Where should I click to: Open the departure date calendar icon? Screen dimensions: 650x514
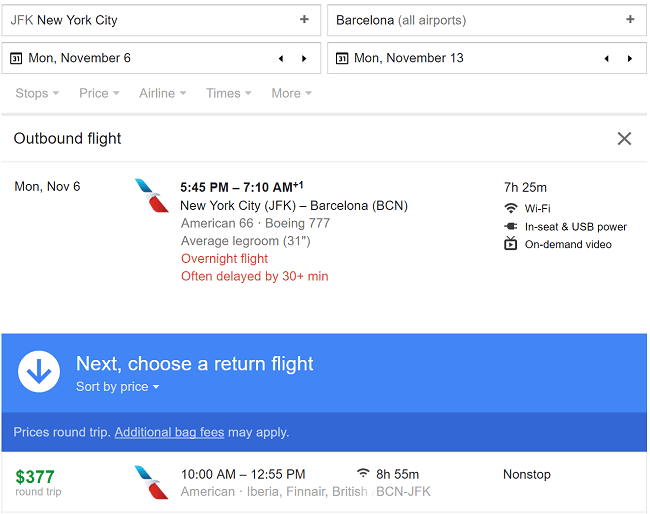(16, 58)
